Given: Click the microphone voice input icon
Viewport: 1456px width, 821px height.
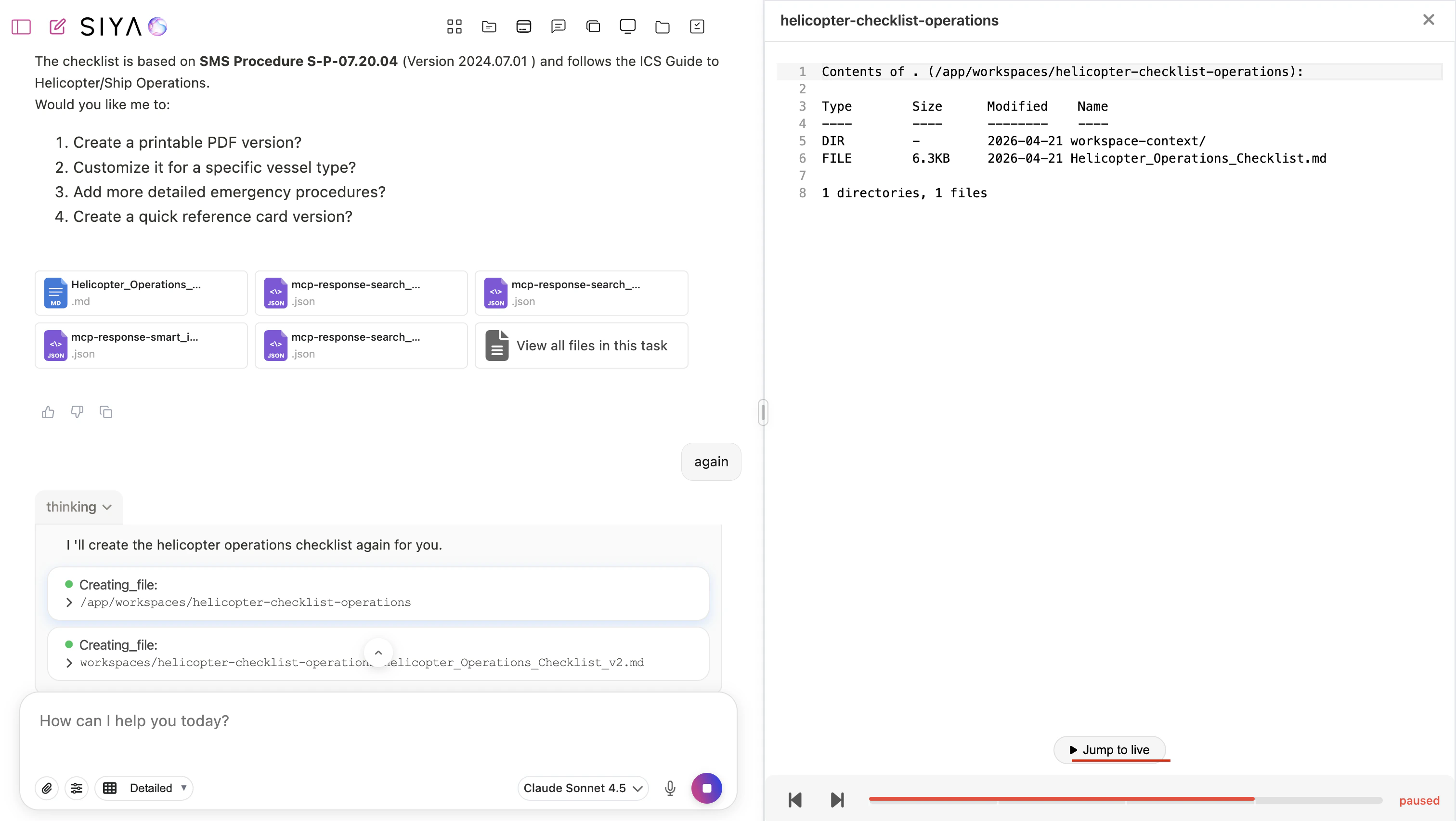Looking at the screenshot, I should click(670, 788).
